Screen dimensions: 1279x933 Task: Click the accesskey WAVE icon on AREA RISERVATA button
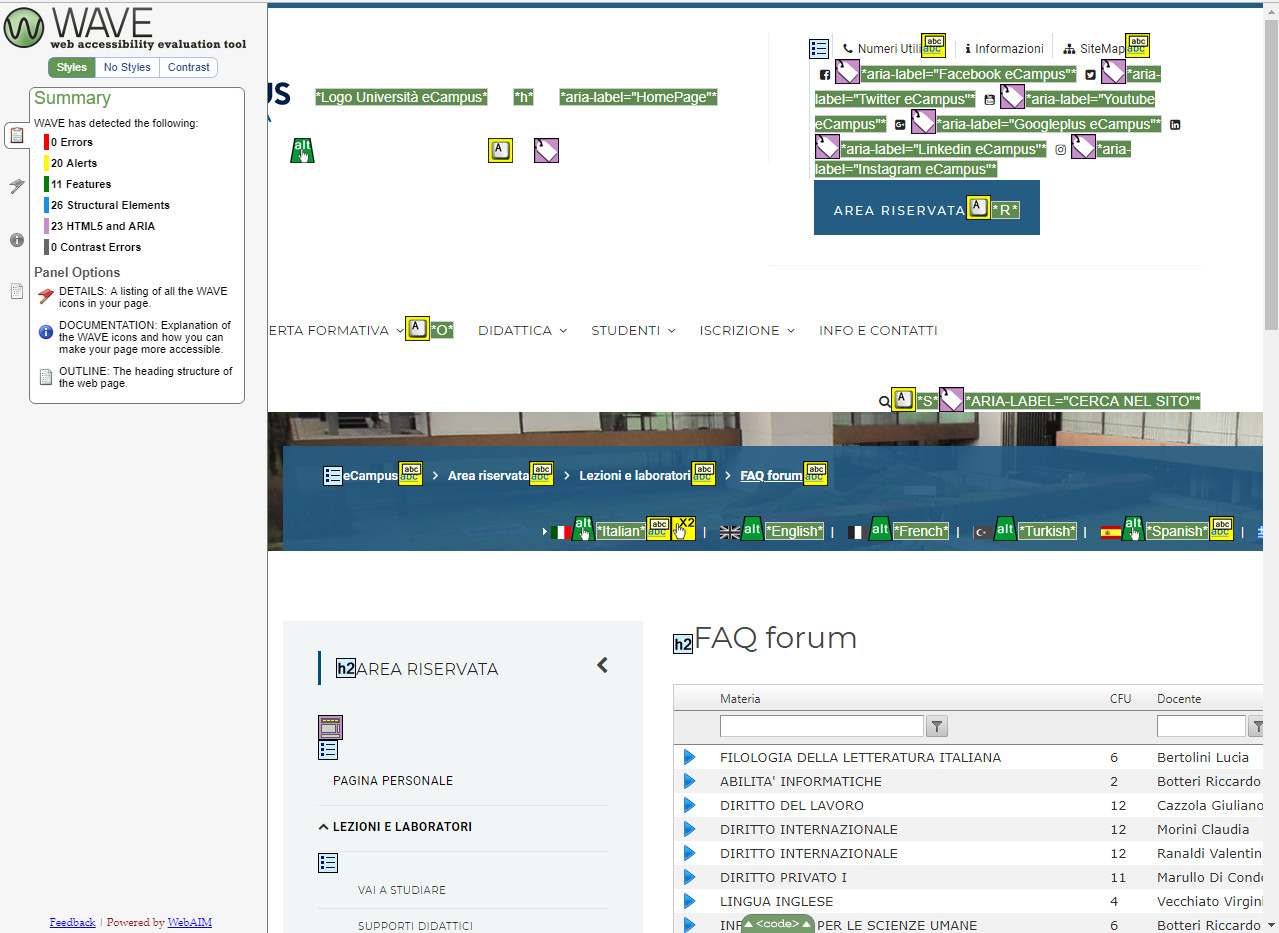pos(979,208)
